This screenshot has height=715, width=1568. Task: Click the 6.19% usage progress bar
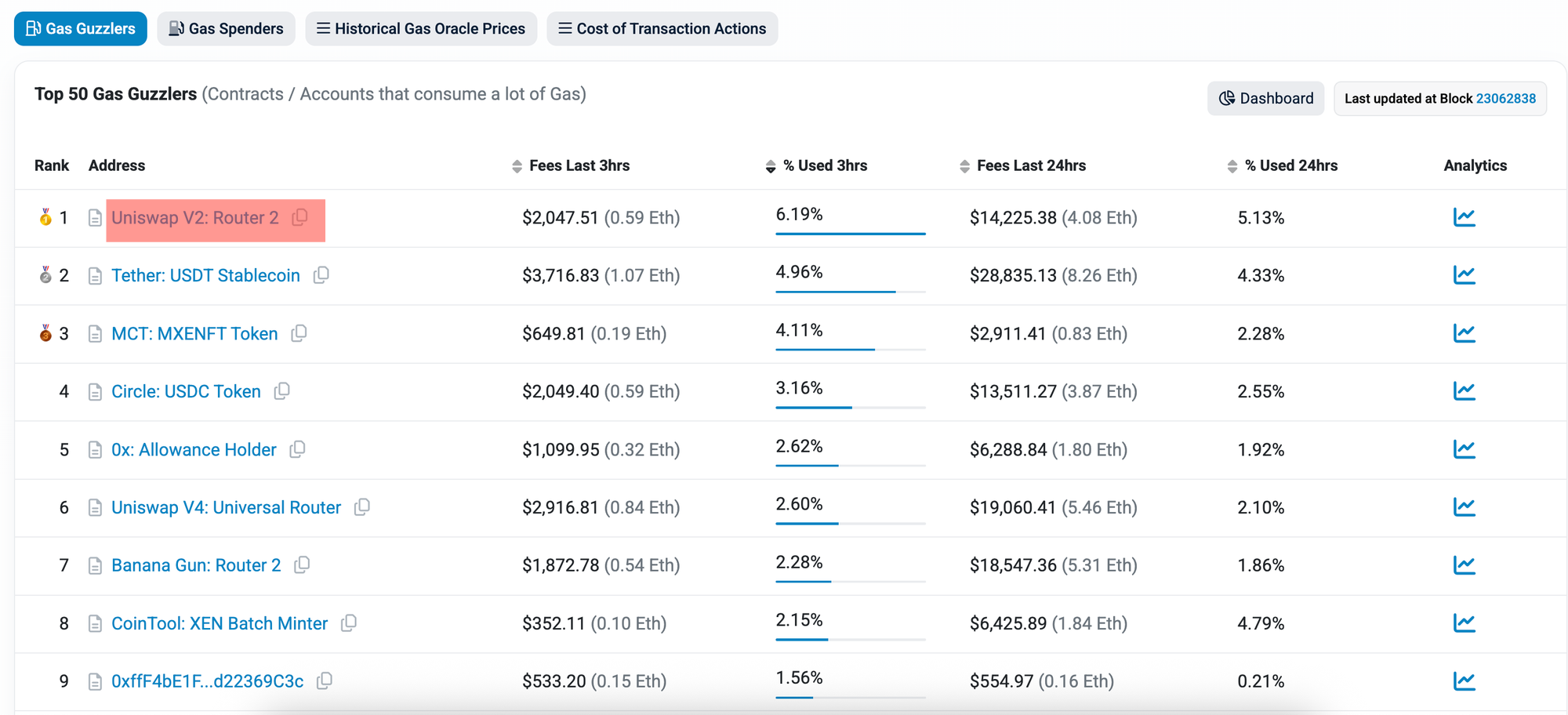coord(851,234)
